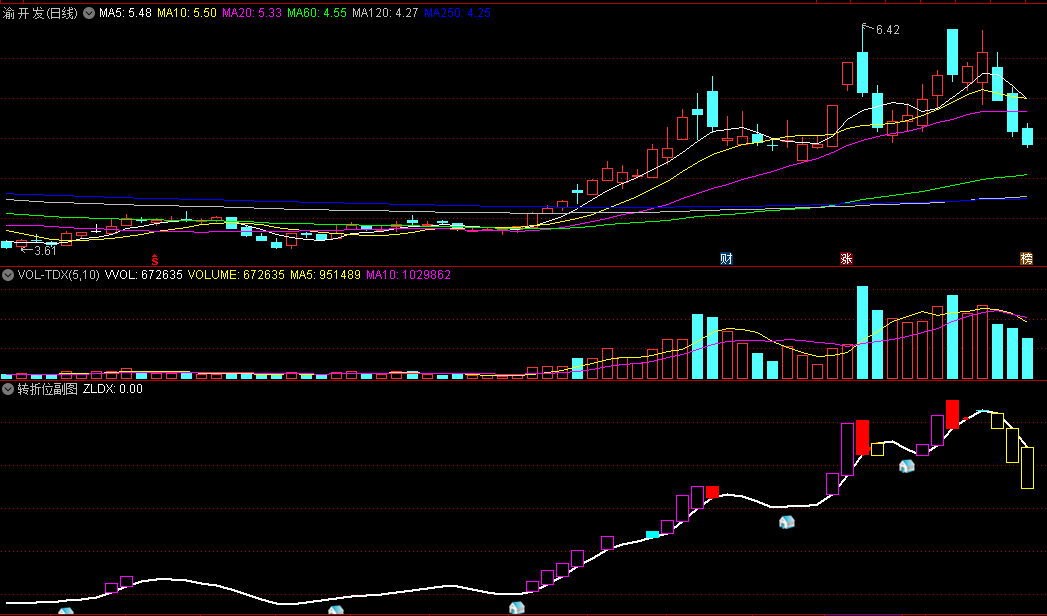Select the MA250: 4.25 label
The width and height of the screenshot is (1047, 616).
click(x=457, y=13)
